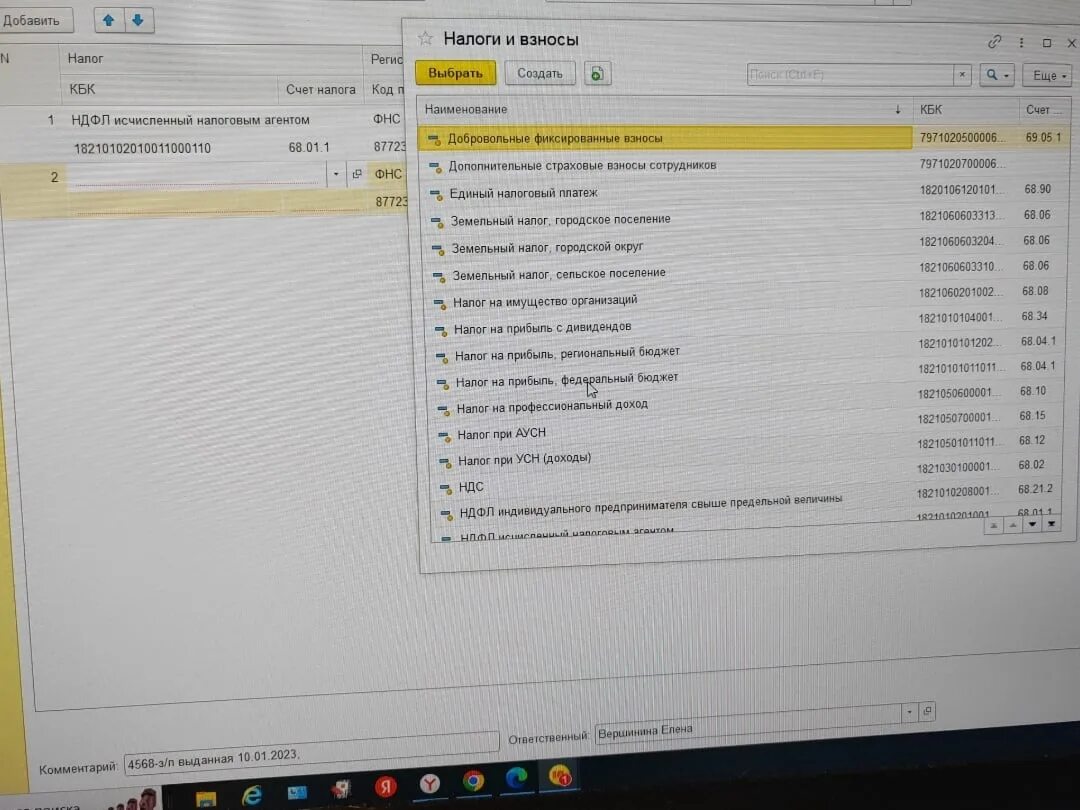Open the three-dot menu in dialog title
The height and width of the screenshot is (810, 1080).
pos(1021,43)
